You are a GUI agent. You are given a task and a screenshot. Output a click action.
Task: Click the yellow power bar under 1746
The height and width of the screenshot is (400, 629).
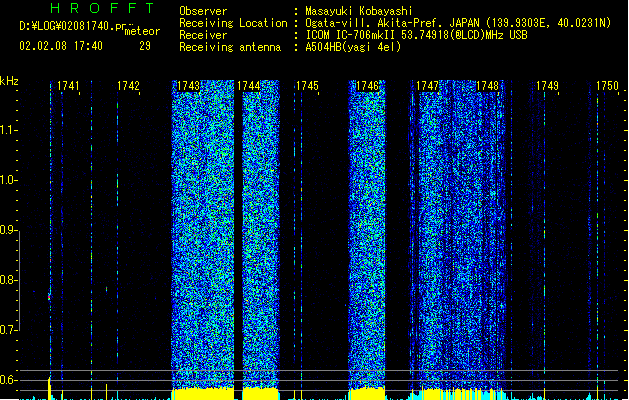pyautogui.click(x=367, y=394)
